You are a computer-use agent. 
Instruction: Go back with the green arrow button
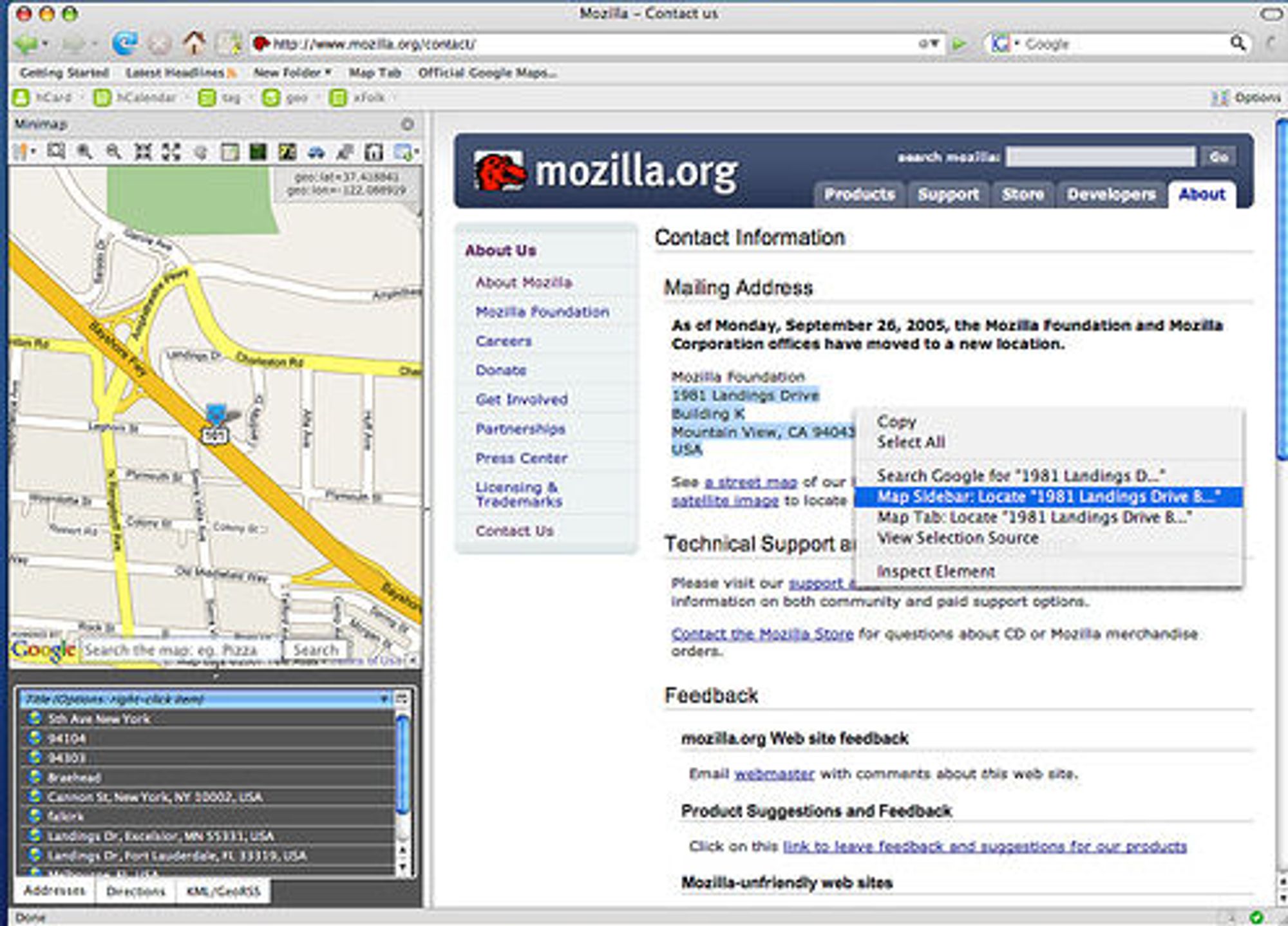click(x=26, y=44)
